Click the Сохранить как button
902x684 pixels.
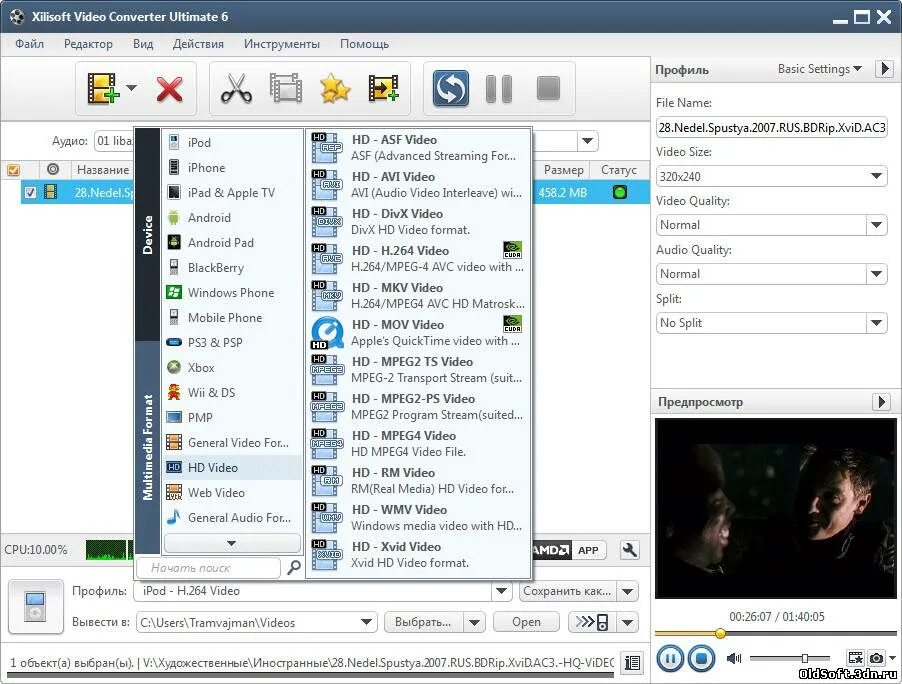[x=568, y=591]
